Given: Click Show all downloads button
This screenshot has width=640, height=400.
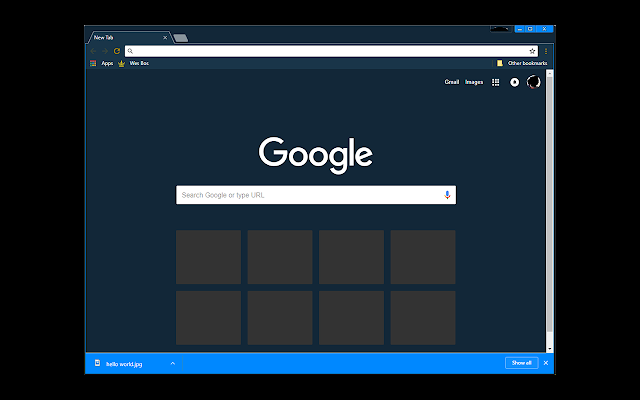Looking at the screenshot, I should tap(522, 363).
